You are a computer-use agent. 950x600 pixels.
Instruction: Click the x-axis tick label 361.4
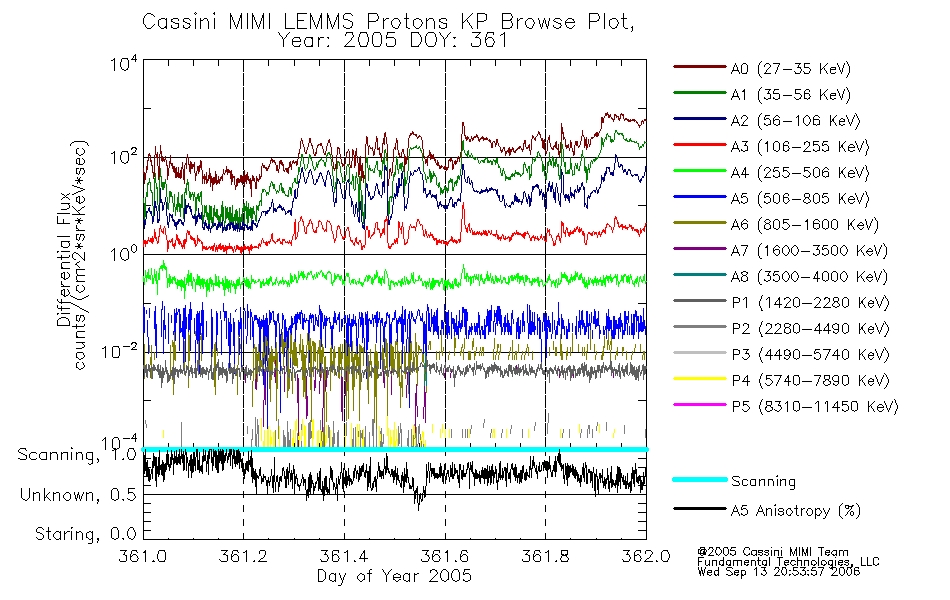344,556
